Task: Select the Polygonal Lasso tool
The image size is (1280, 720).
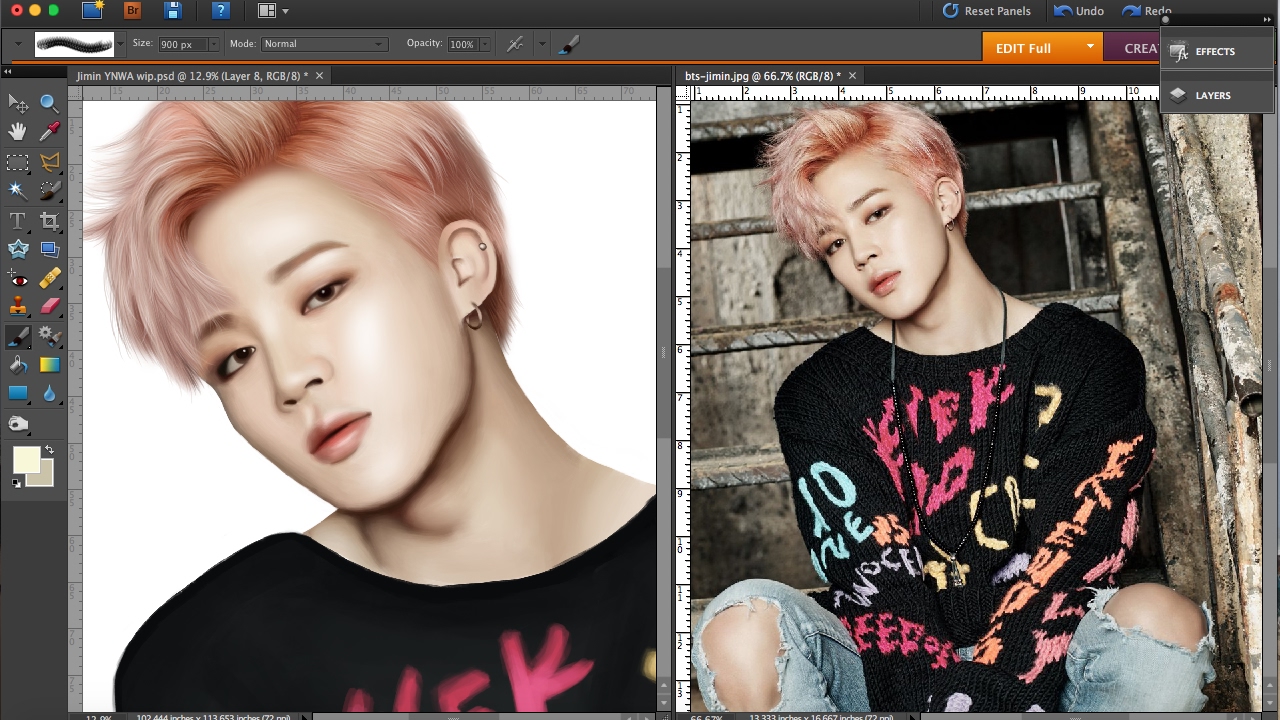Action: point(49,162)
